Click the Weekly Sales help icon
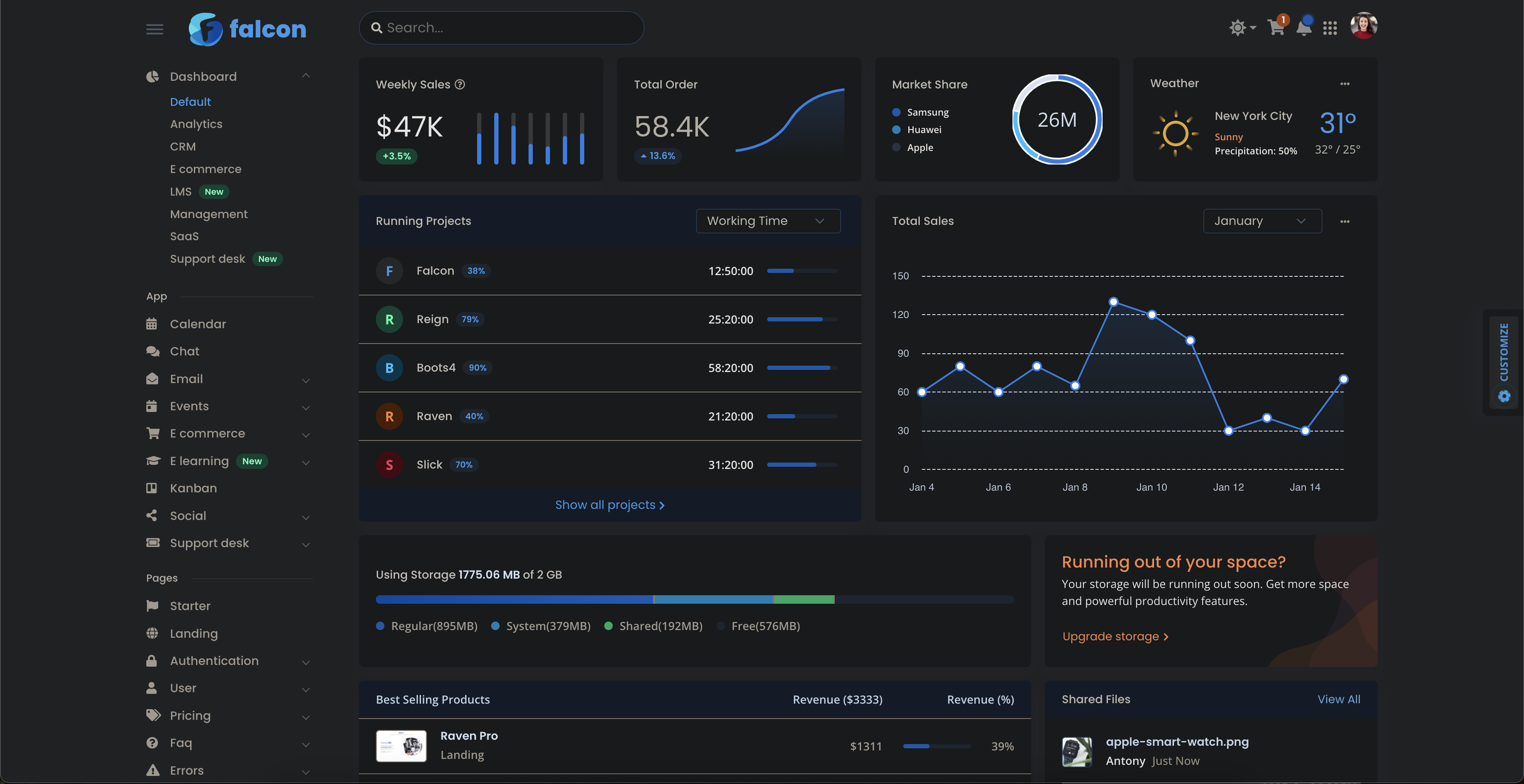Image resolution: width=1524 pixels, height=784 pixels. (x=460, y=85)
